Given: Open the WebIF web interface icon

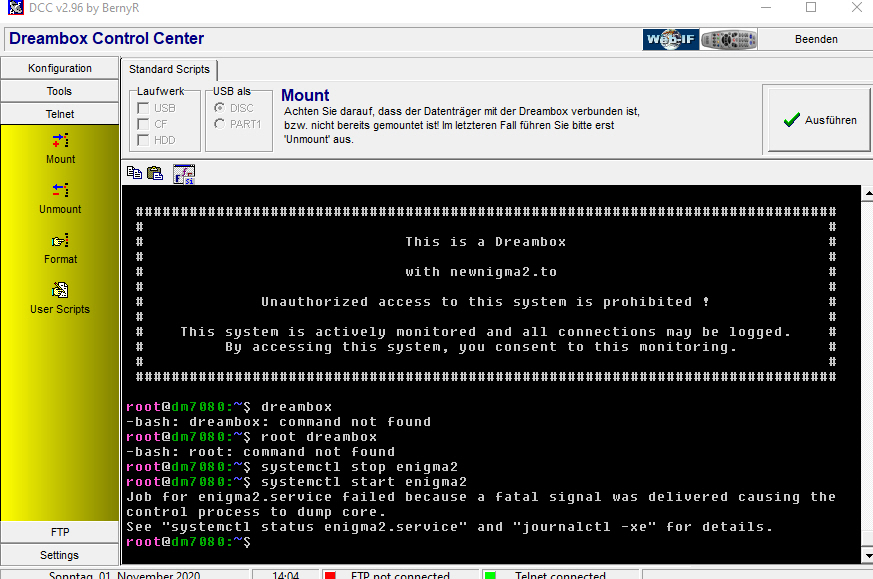Looking at the screenshot, I should click(671, 40).
